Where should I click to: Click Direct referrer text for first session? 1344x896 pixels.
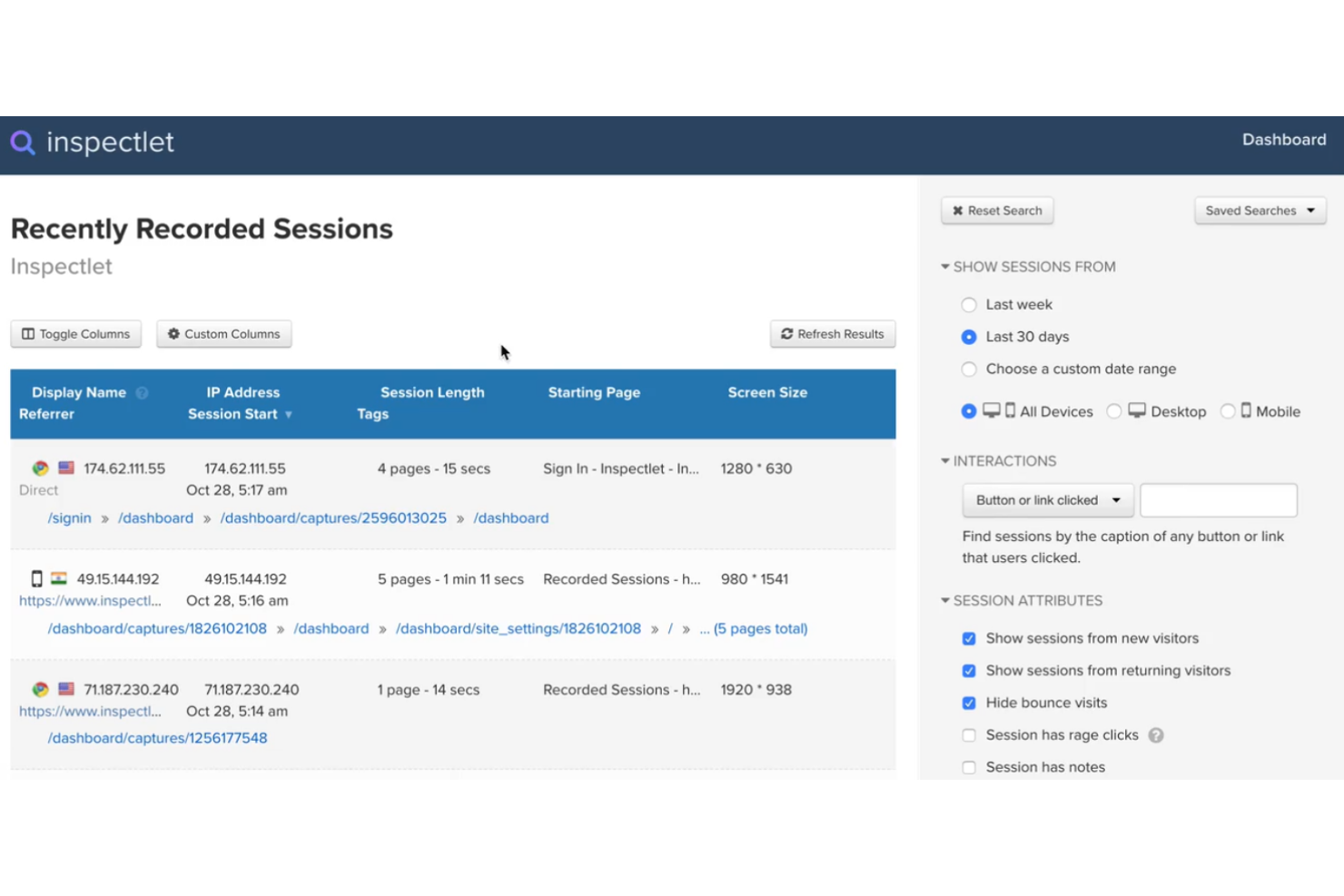[x=38, y=490]
